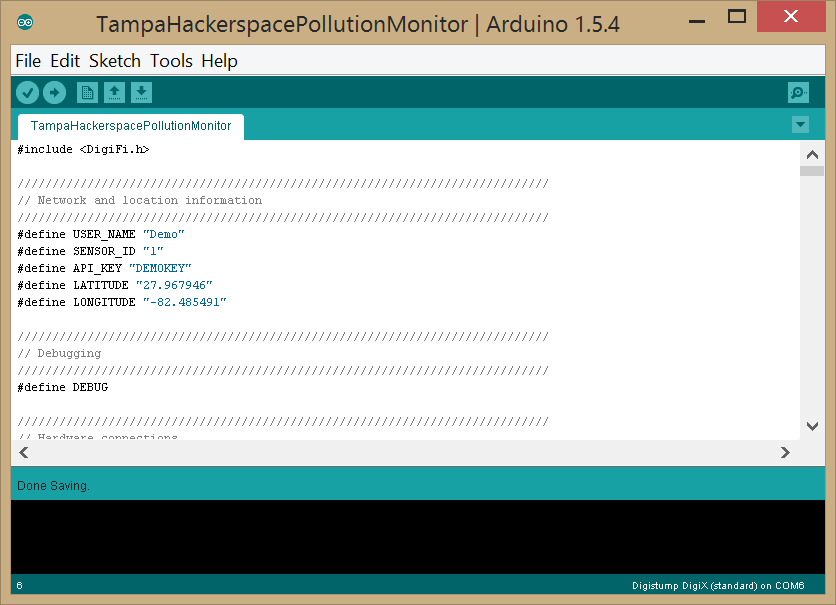Click the editor scroll up arrow
The height and width of the screenshot is (605, 836).
coord(813,155)
